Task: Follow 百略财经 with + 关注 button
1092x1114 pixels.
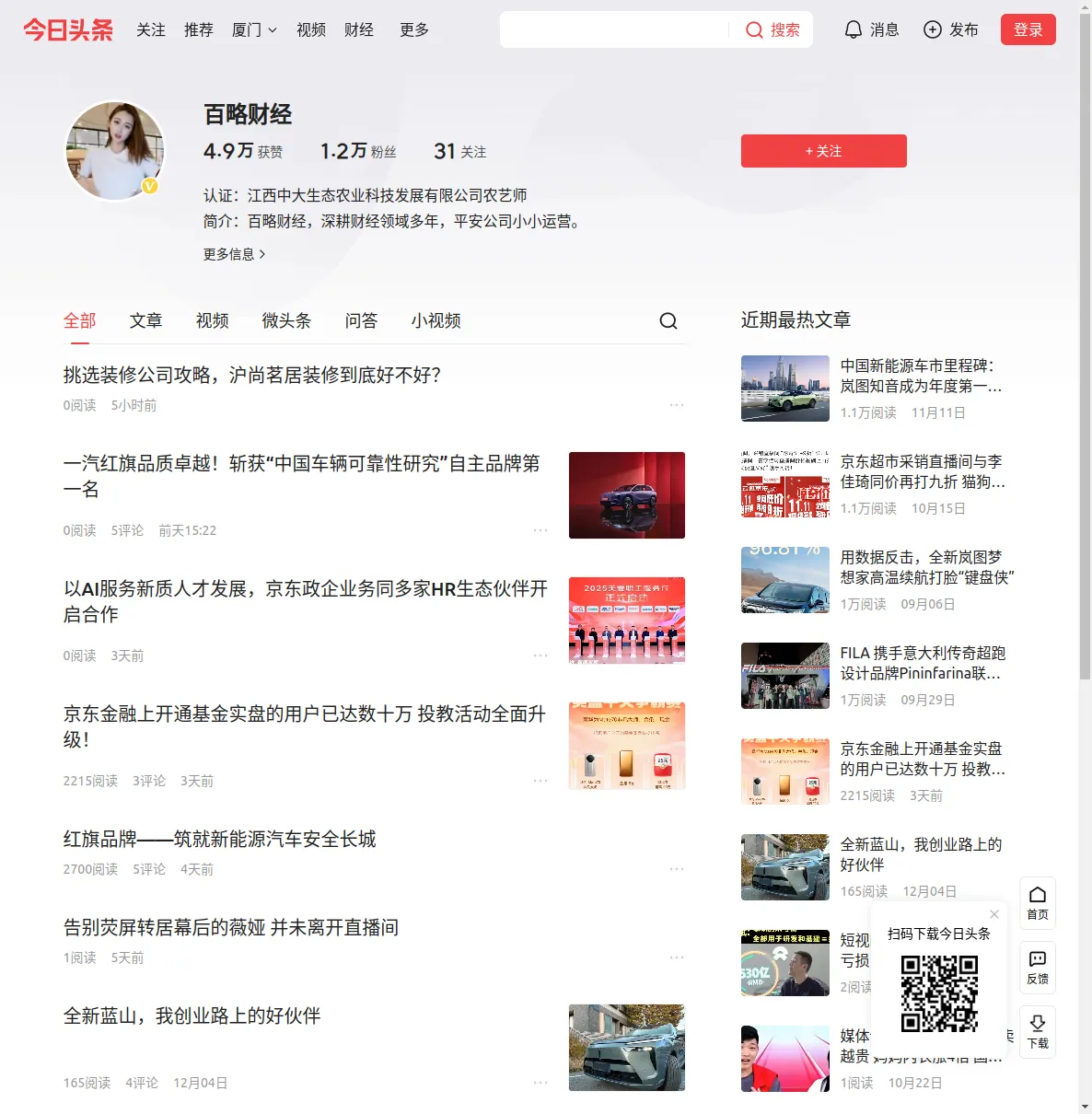Action: coord(824,151)
